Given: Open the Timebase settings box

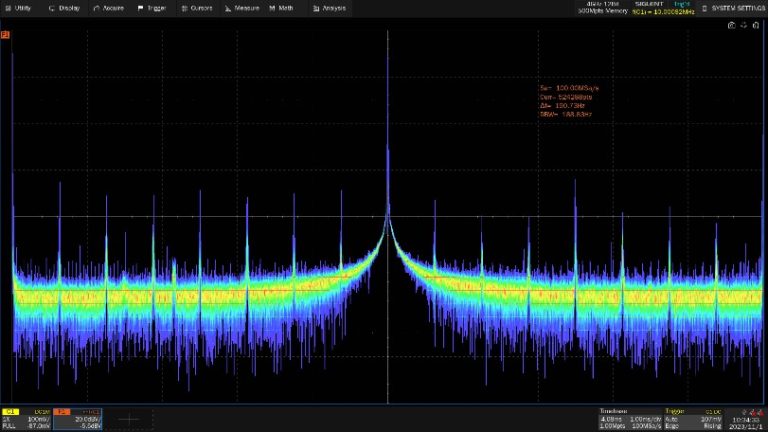Looking at the screenshot, I should point(630,419).
